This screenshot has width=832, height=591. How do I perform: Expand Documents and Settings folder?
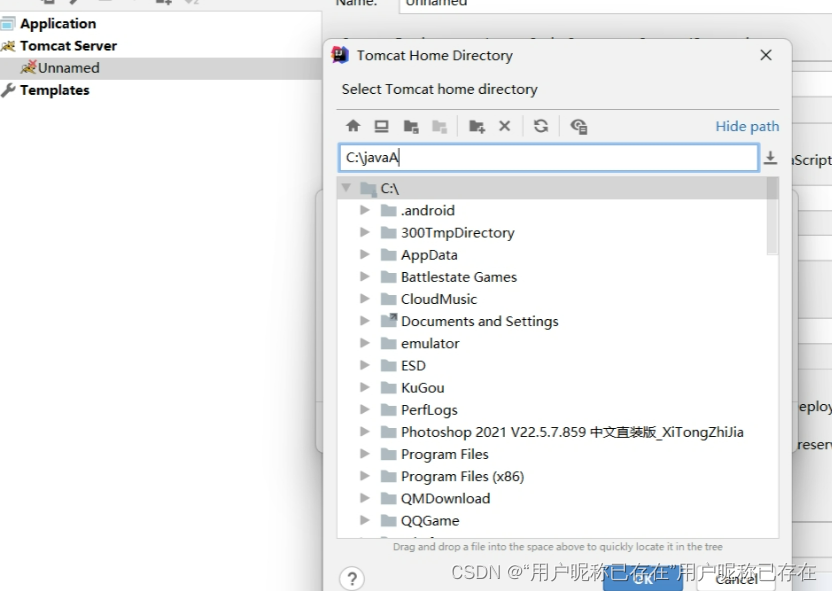point(365,321)
